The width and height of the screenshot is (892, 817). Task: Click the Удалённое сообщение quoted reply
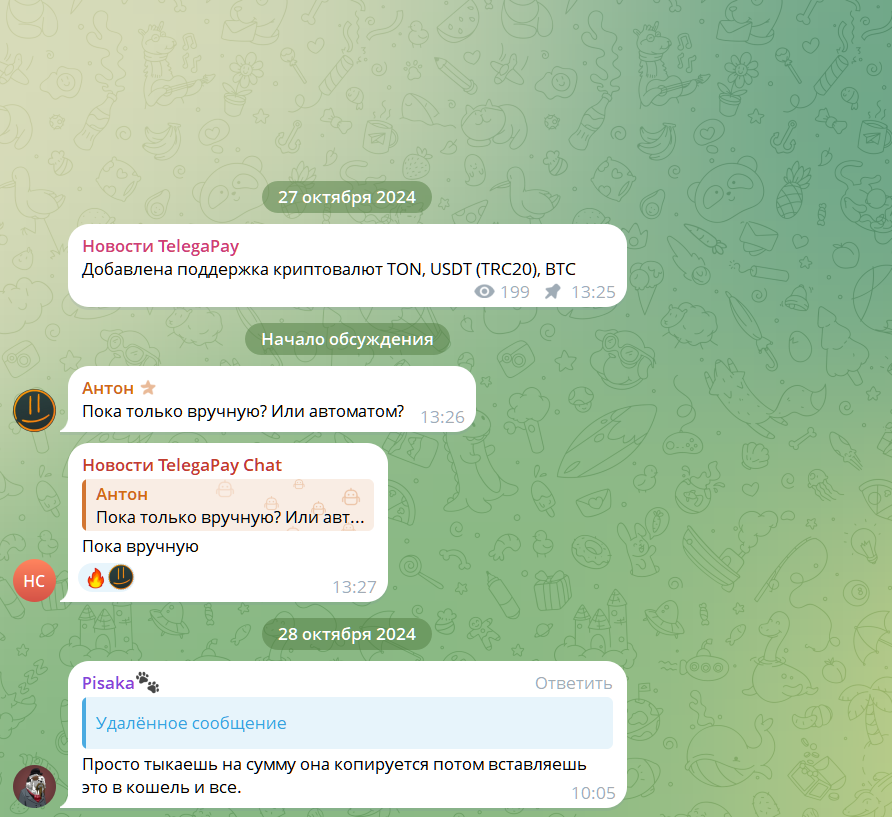click(348, 723)
